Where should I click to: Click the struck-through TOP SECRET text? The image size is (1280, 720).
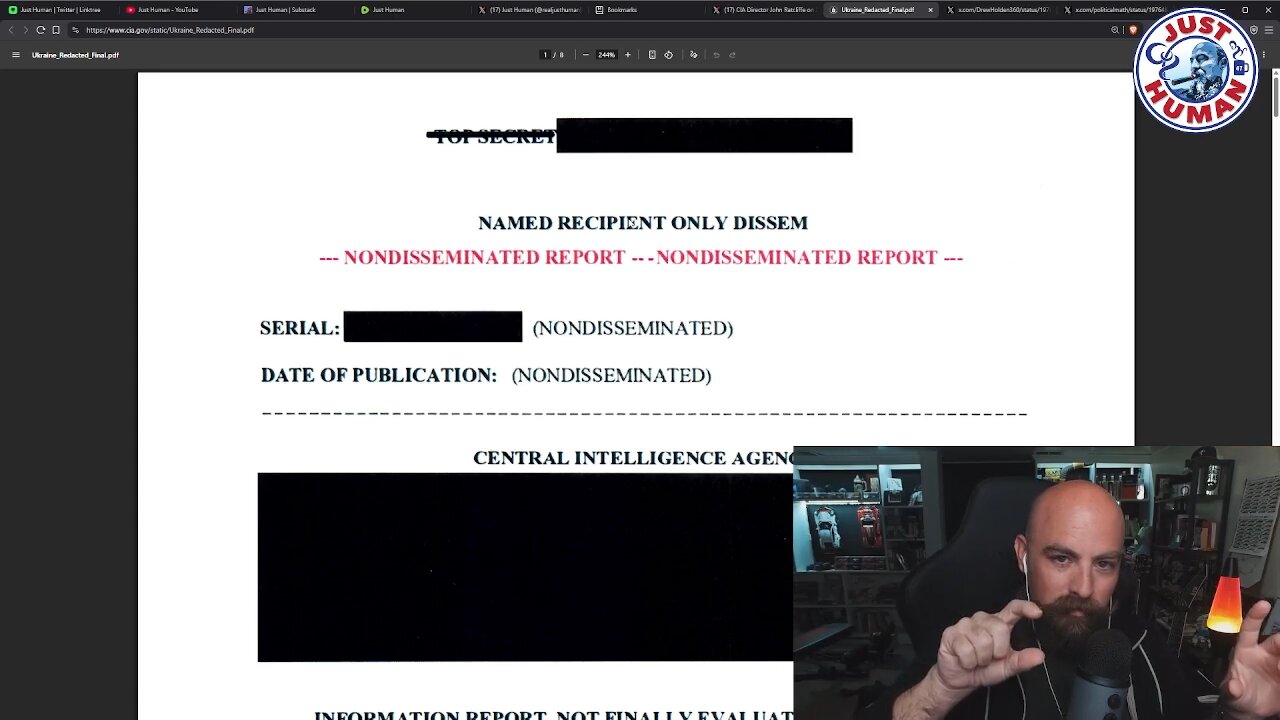pos(491,136)
